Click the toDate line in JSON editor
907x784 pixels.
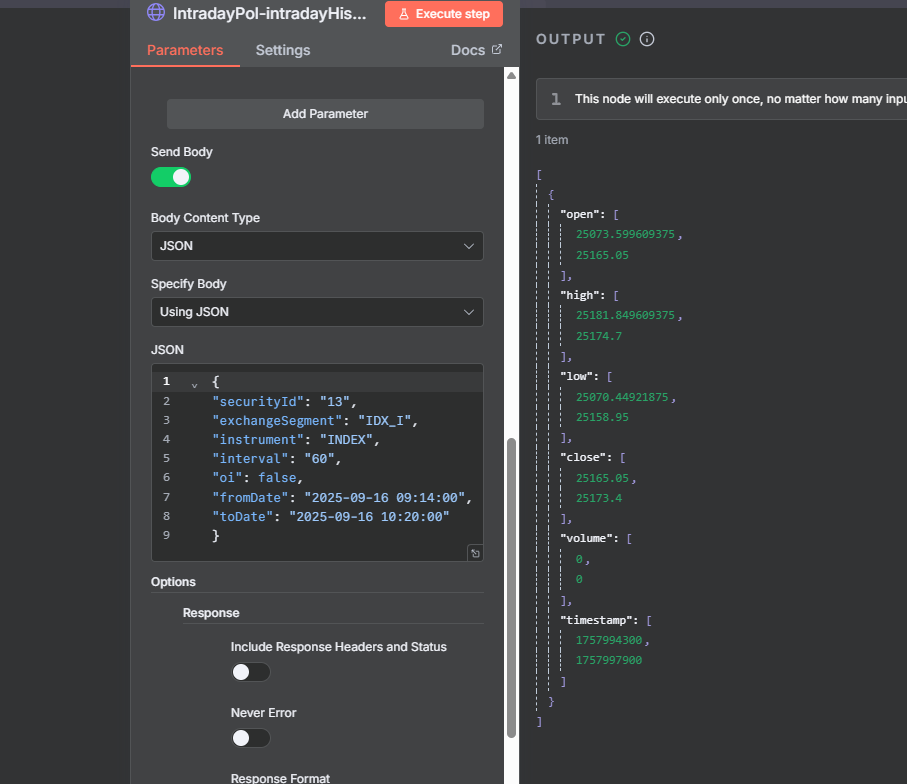[x=330, y=516]
